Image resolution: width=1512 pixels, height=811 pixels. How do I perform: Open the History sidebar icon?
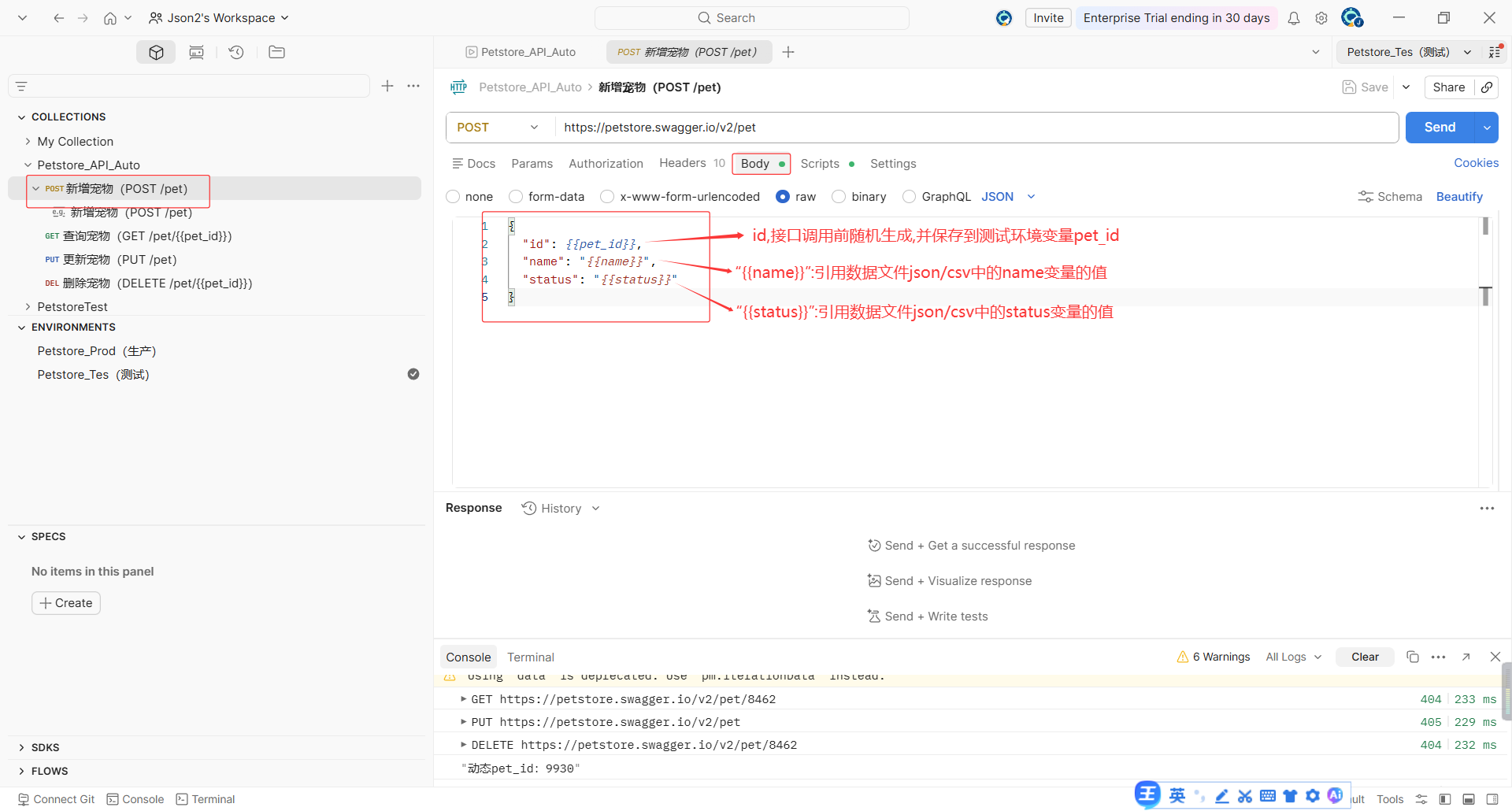point(236,52)
